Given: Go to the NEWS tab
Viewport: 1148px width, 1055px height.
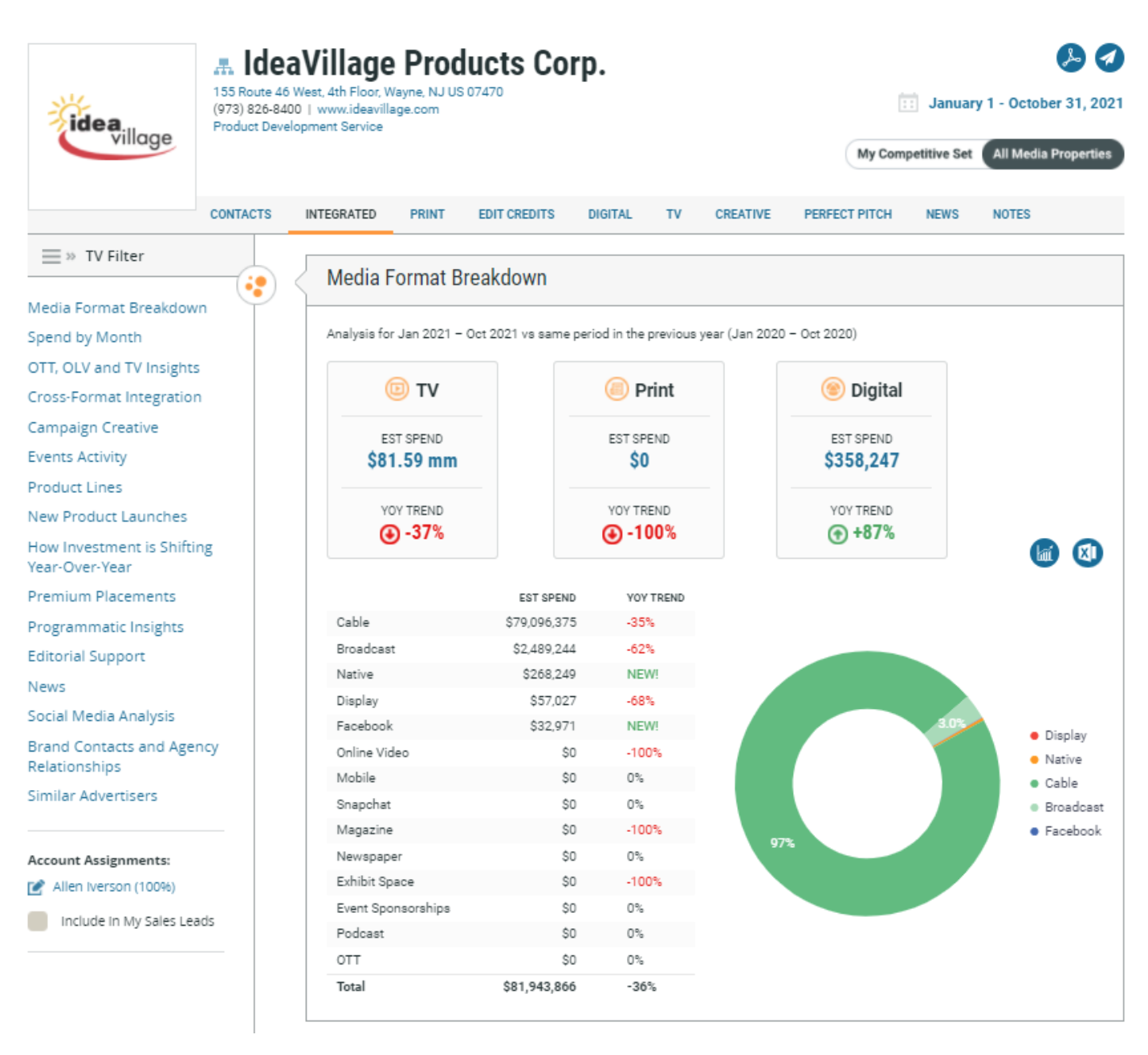Looking at the screenshot, I should click(942, 214).
